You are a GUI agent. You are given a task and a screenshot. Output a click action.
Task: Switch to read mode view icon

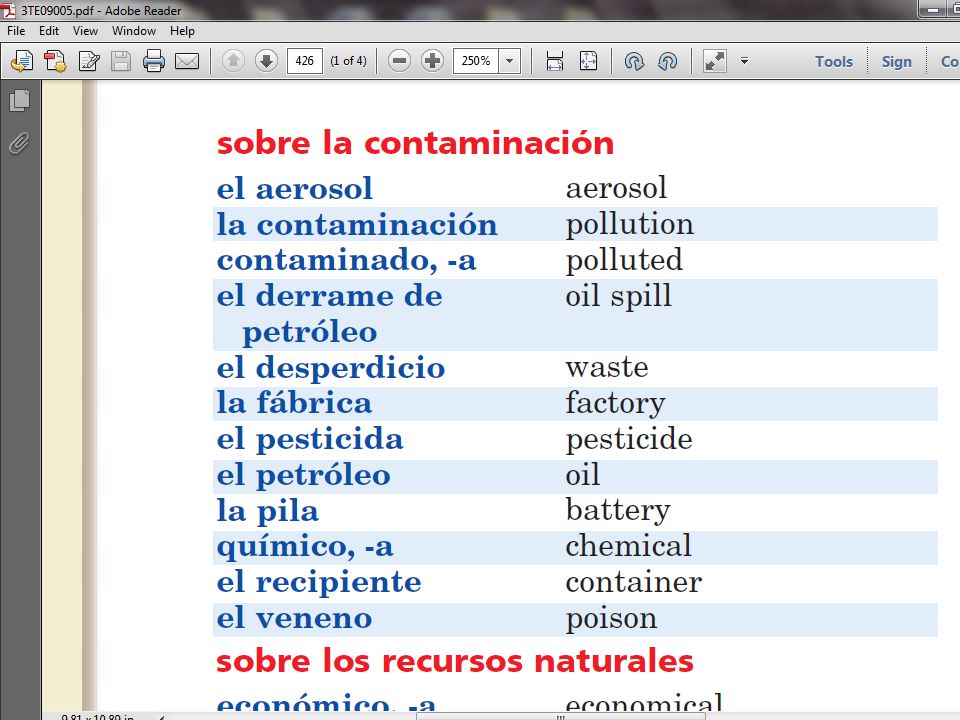coord(715,61)
